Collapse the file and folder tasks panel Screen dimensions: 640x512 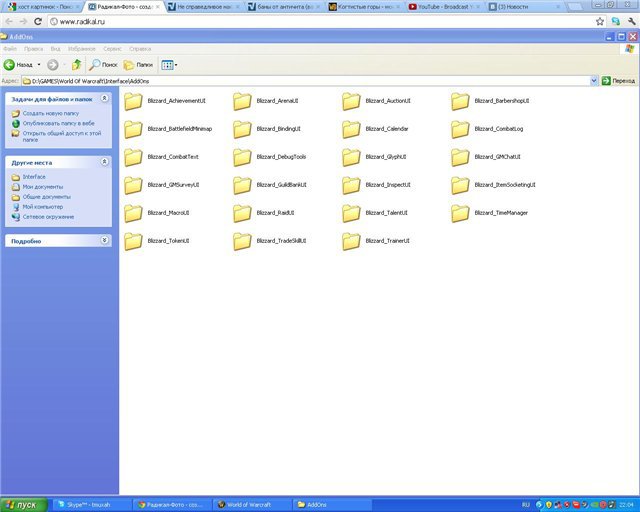pyautogui.click(x=106, y=100)
